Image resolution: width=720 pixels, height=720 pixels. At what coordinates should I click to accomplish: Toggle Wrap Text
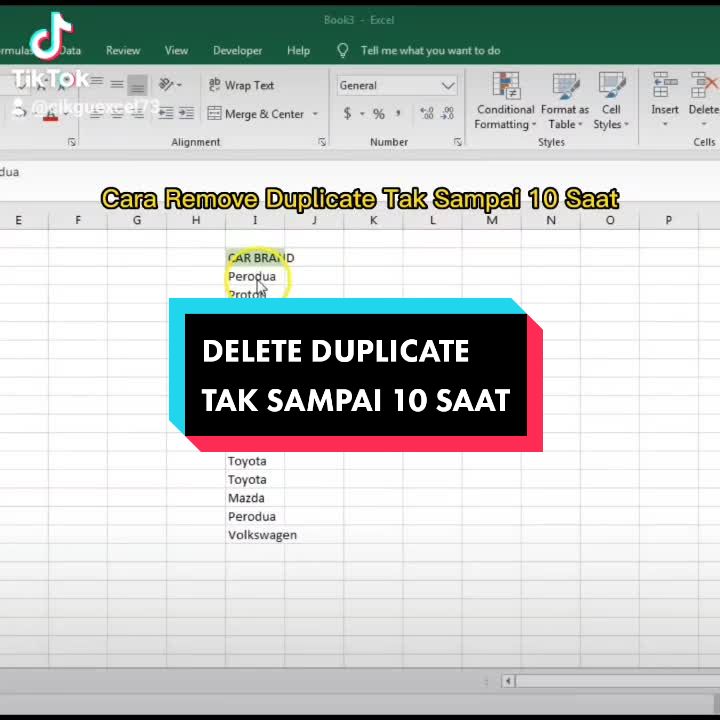[x=241, y=85]
